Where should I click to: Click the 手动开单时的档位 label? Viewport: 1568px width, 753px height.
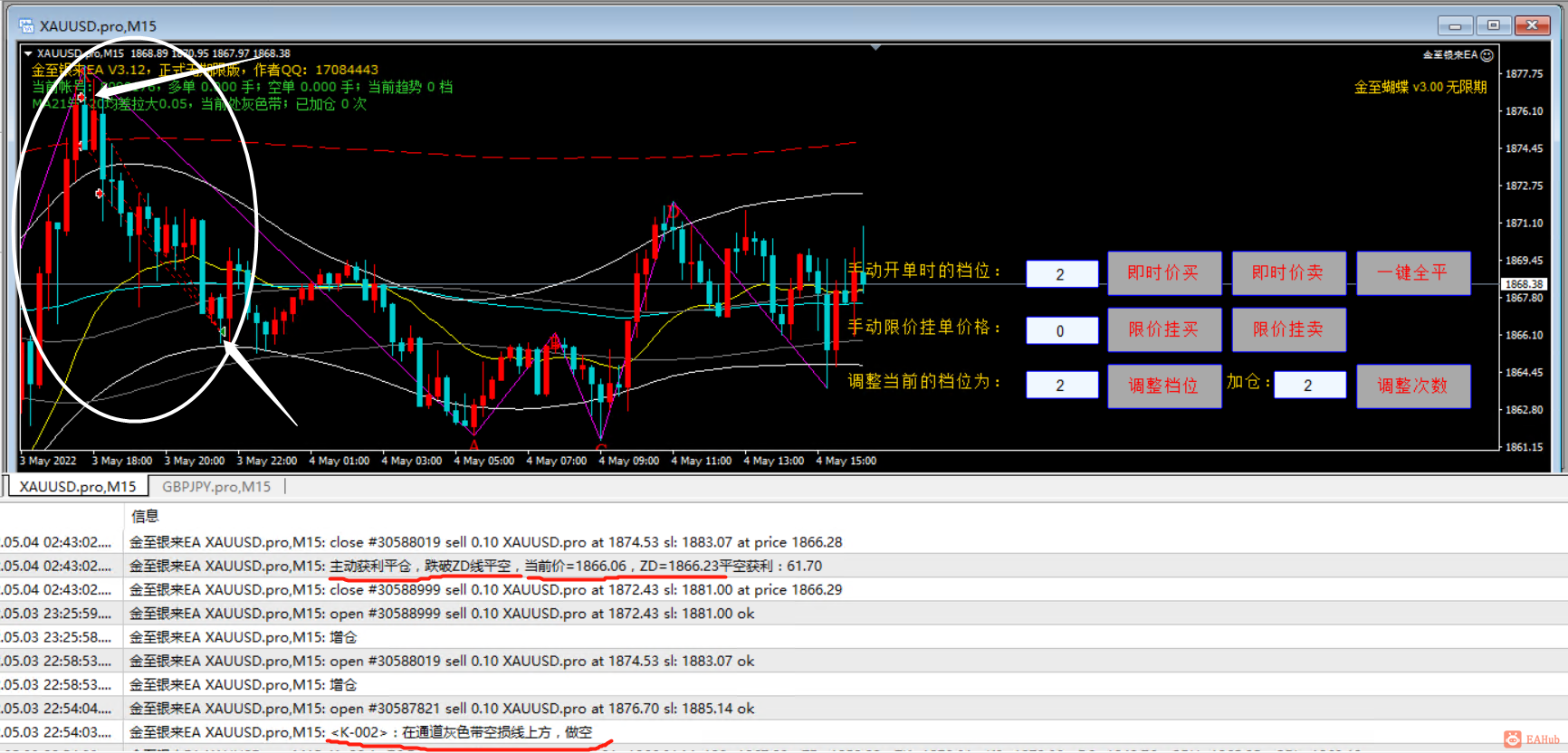coord(924,271)
